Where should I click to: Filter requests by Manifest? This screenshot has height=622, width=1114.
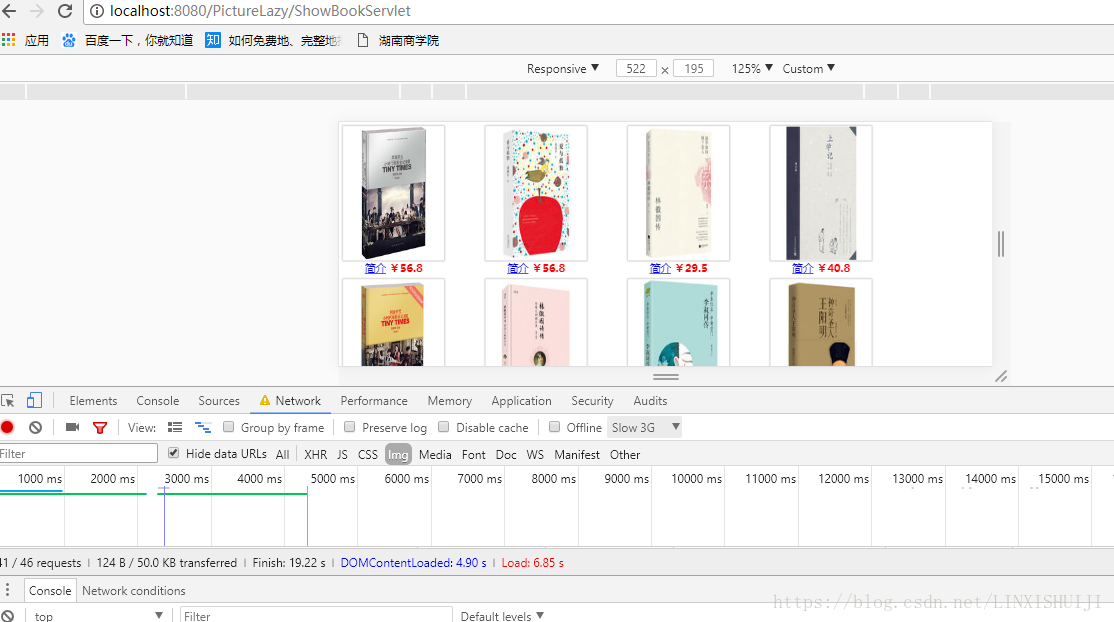577,454
